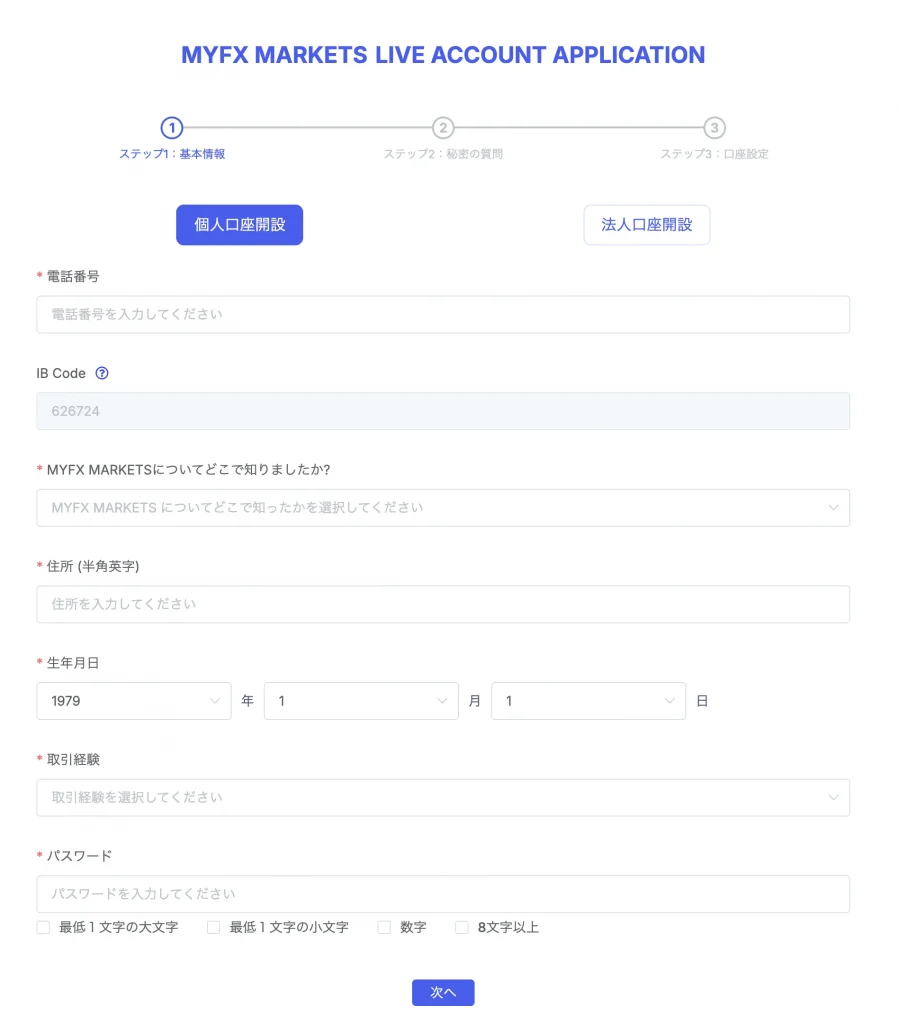Click the ステップ1：基本情報 step label

click(172, 154)
